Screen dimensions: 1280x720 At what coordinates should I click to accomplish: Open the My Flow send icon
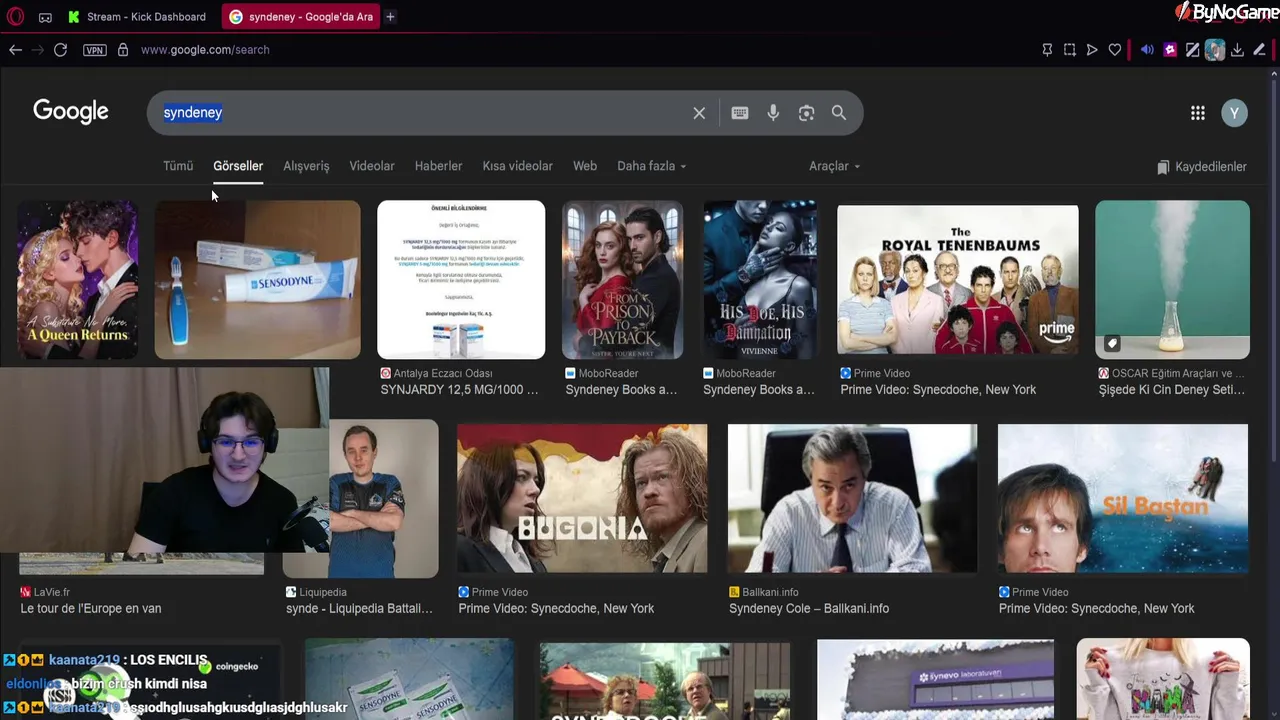[1092, 50]
